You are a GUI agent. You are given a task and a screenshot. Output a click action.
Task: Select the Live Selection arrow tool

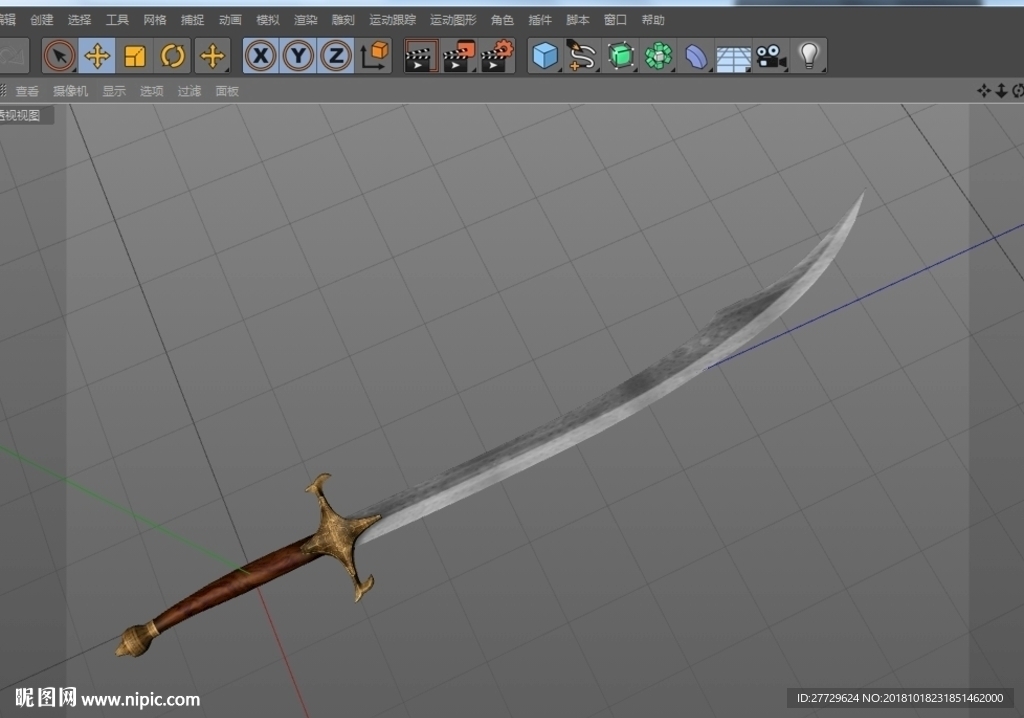59,56
